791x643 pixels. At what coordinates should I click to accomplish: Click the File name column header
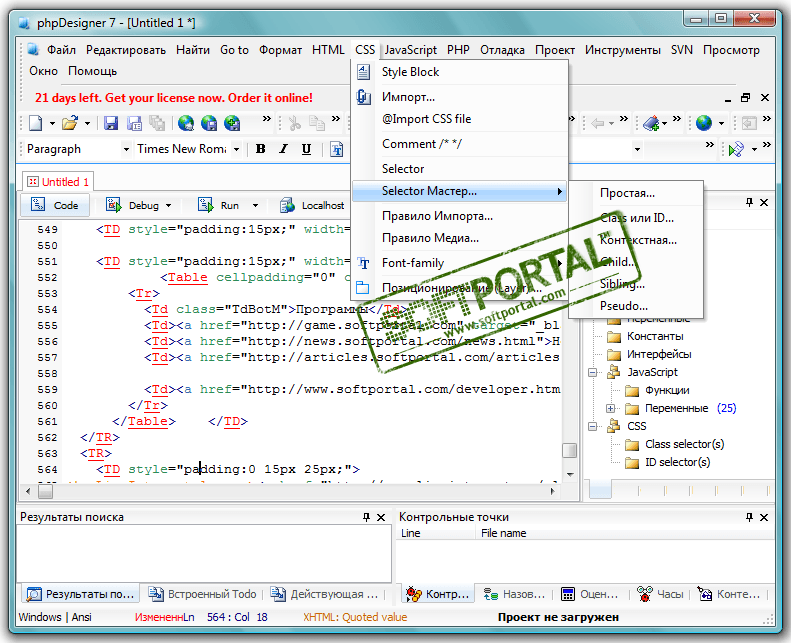click(625, 533)
